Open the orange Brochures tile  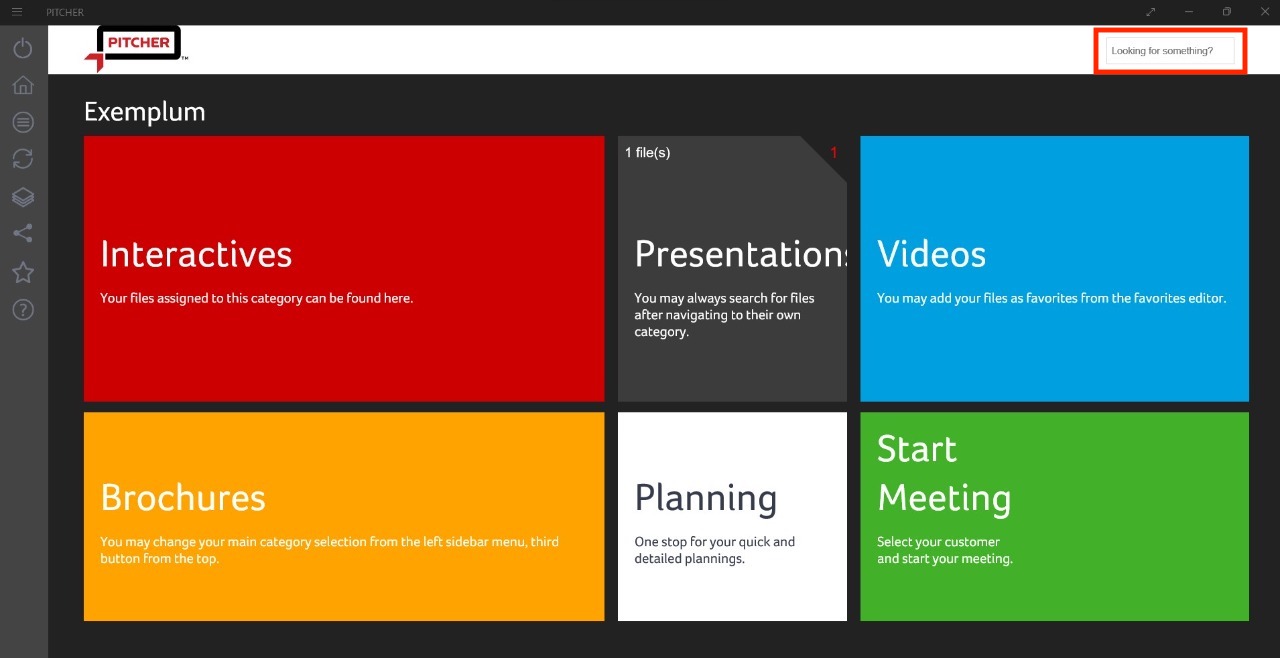(344, 516)
